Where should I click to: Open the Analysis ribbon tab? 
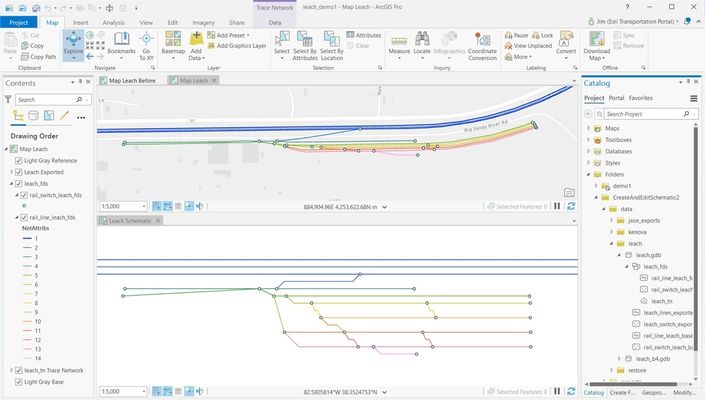point(113,22)
